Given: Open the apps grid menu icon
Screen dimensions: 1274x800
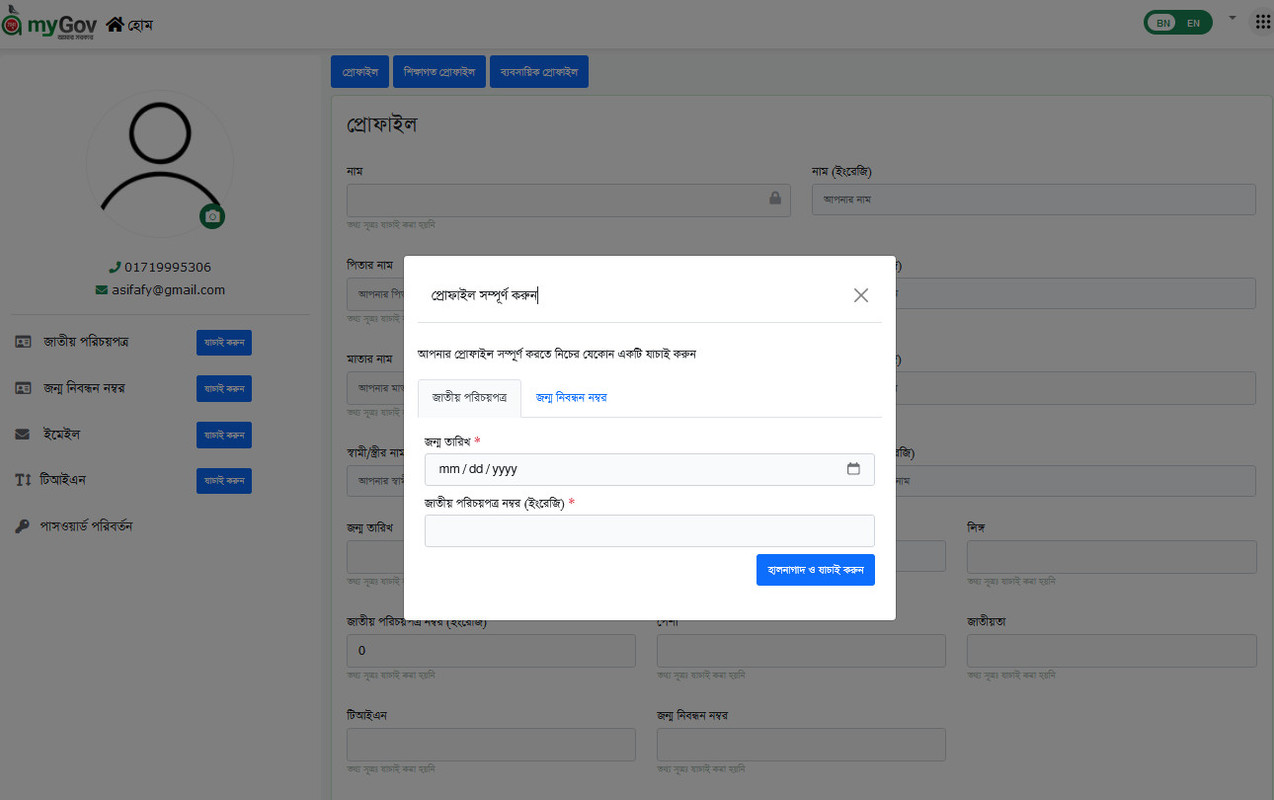Looking at the screenshot, I should pyautogui.click(x=1263, y=22).
